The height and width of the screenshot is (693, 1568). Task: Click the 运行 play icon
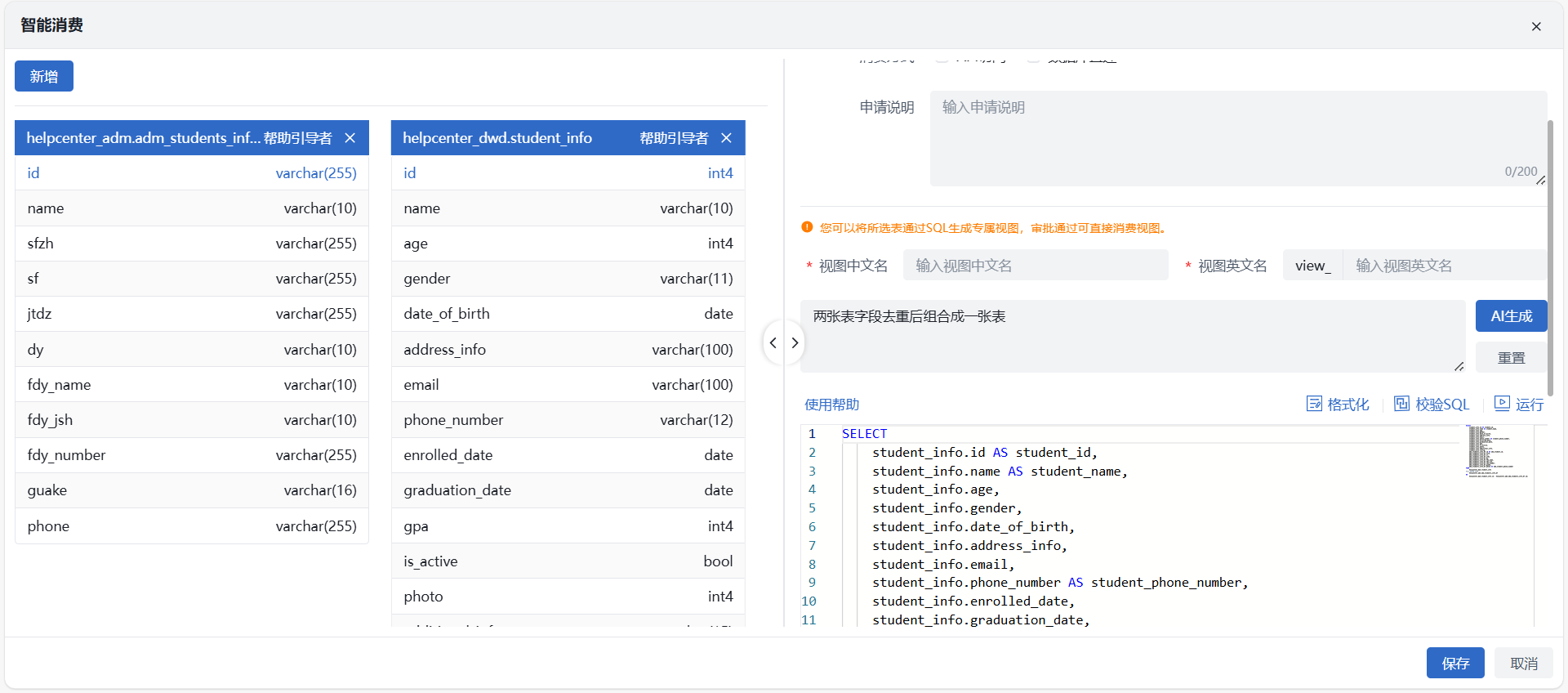click(x=1502, y=403)
